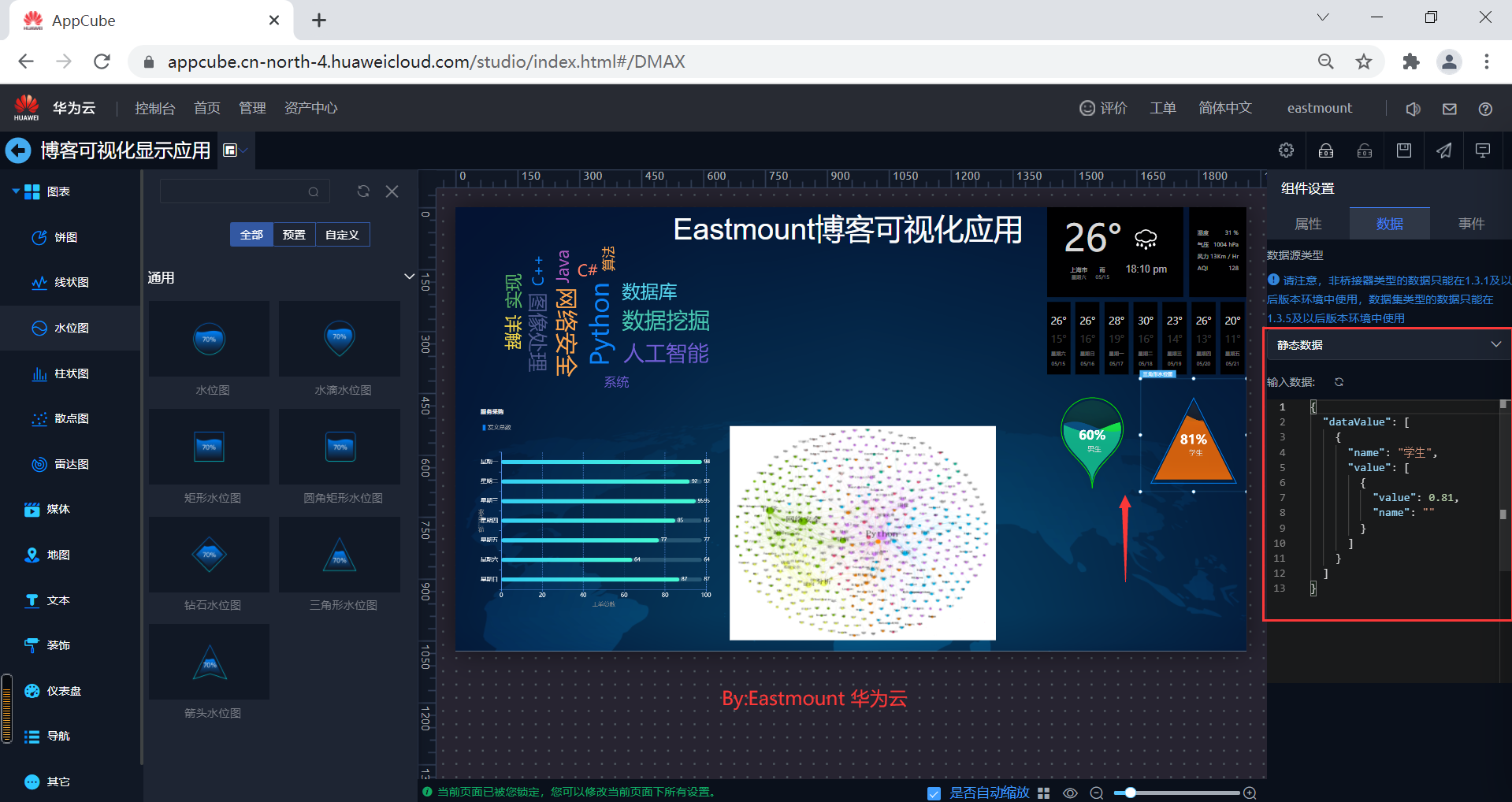The width and height of the screenshot is (1512, 802).
Task: Close the component library panel
Action: coord(392,191)
